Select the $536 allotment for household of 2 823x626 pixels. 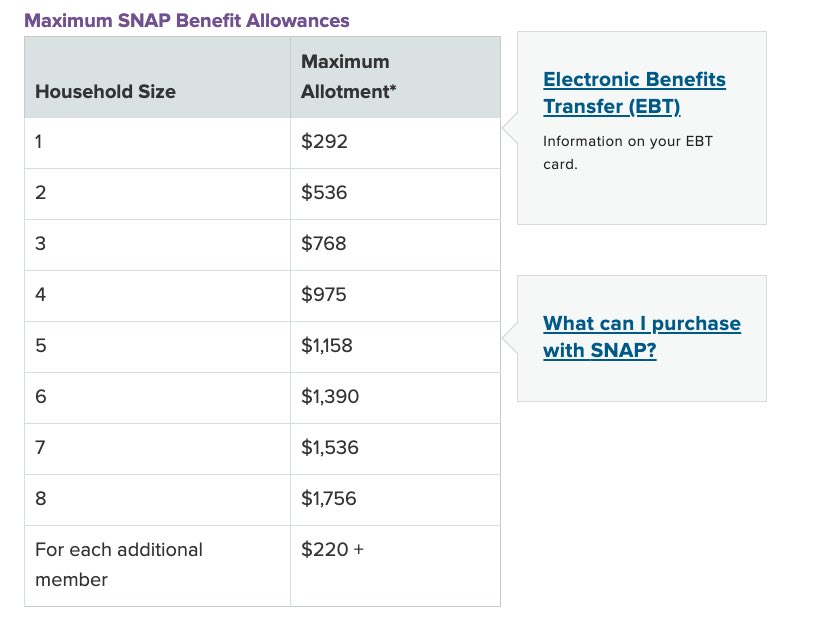point(324,193)
